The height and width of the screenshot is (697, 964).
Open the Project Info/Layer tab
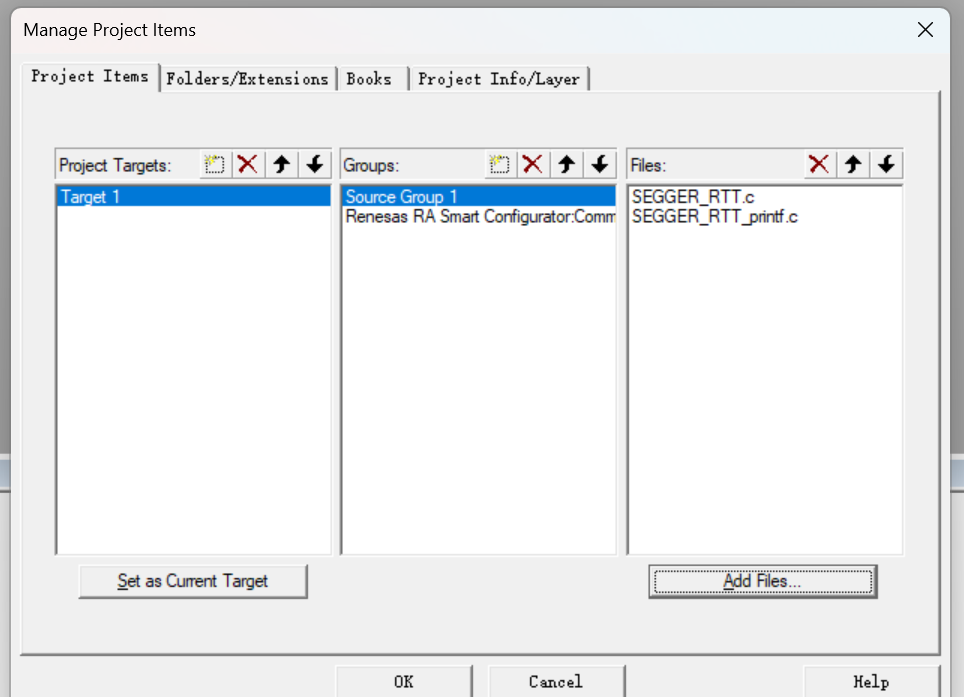click(x=499, y=79)
